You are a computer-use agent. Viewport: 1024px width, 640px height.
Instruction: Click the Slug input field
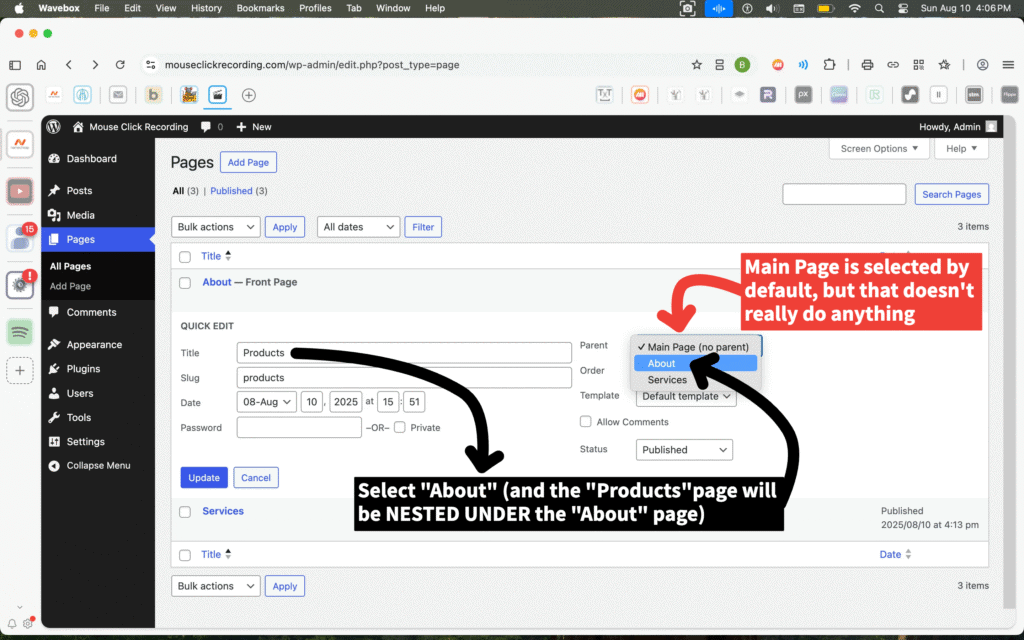(404, 378)
